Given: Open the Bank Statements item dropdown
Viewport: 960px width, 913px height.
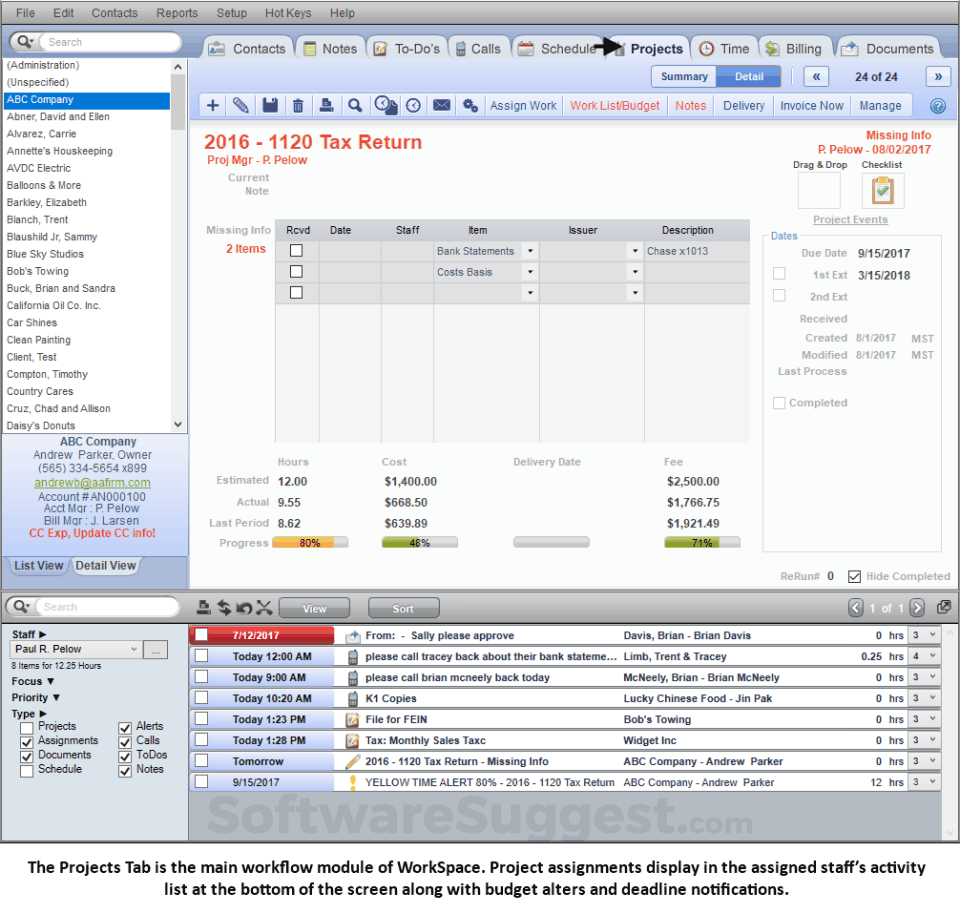Looking at the screenshot, I should (x=531, y=251).
